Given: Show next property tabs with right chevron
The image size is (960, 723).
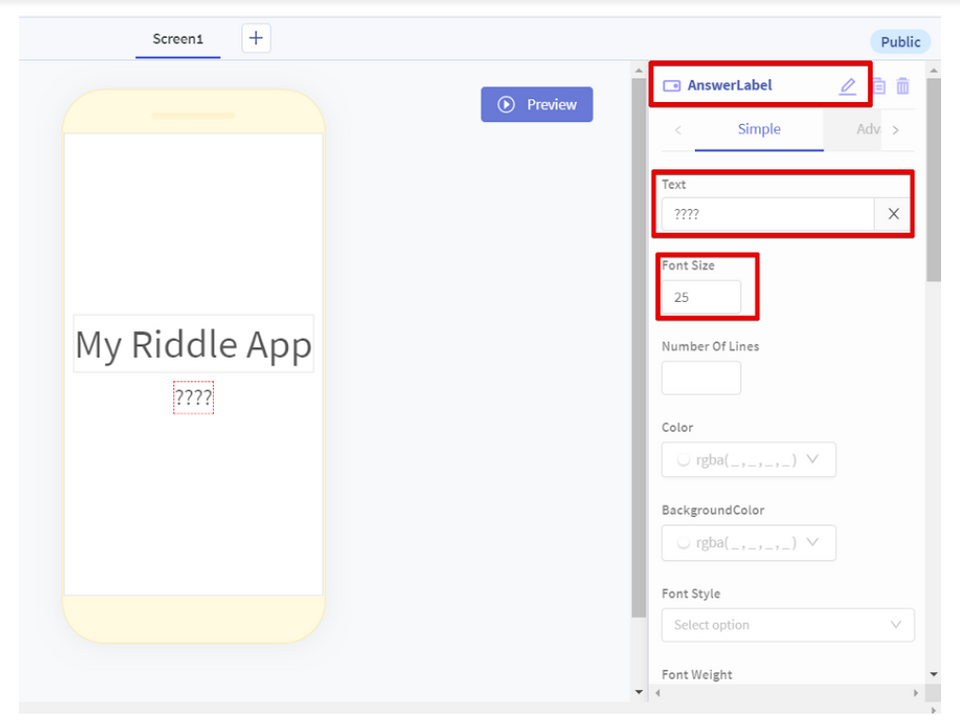Looking at the screenshot, I should click(896, 130).
